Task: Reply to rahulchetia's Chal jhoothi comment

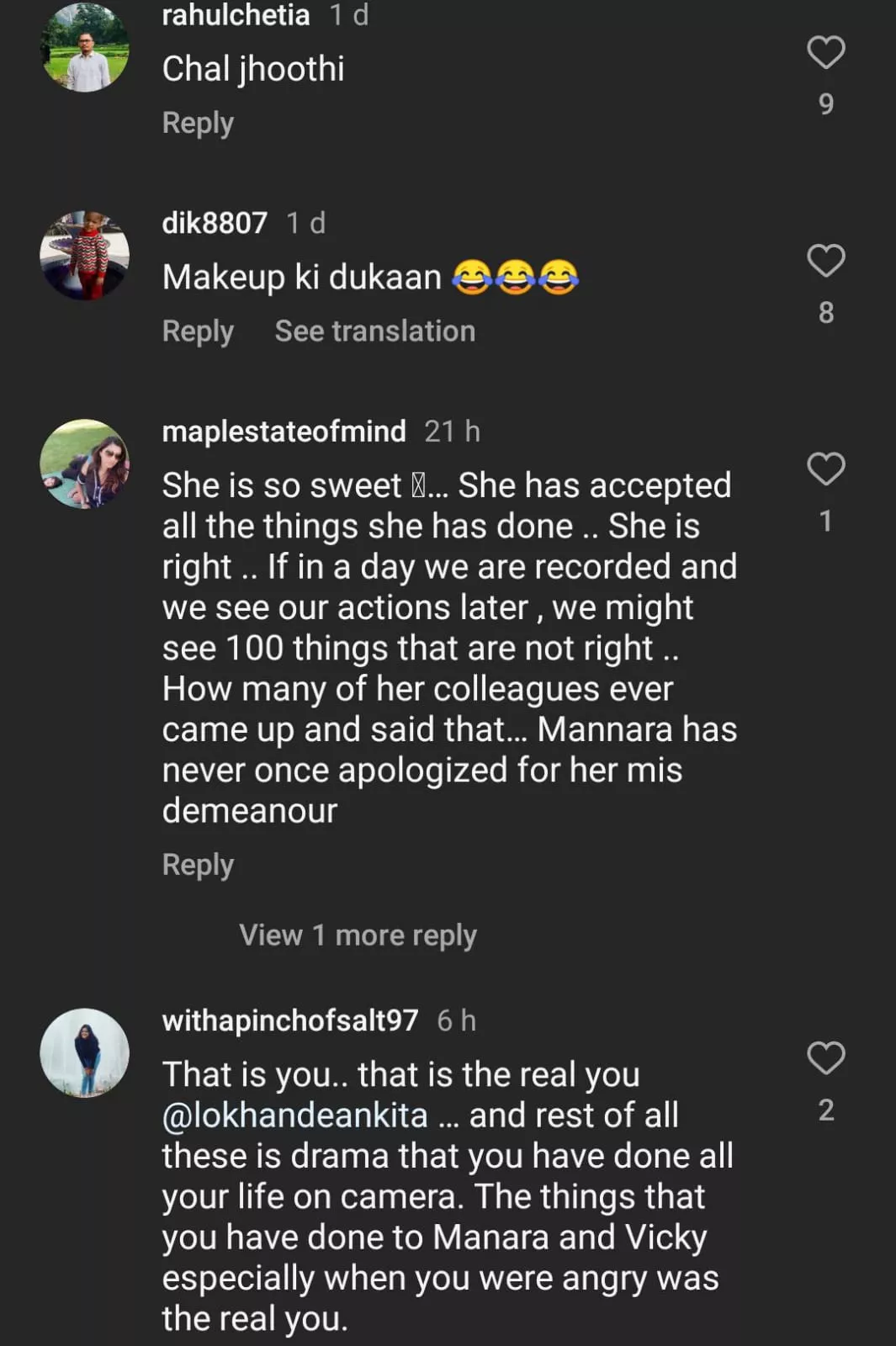Action: coord(198,123)
